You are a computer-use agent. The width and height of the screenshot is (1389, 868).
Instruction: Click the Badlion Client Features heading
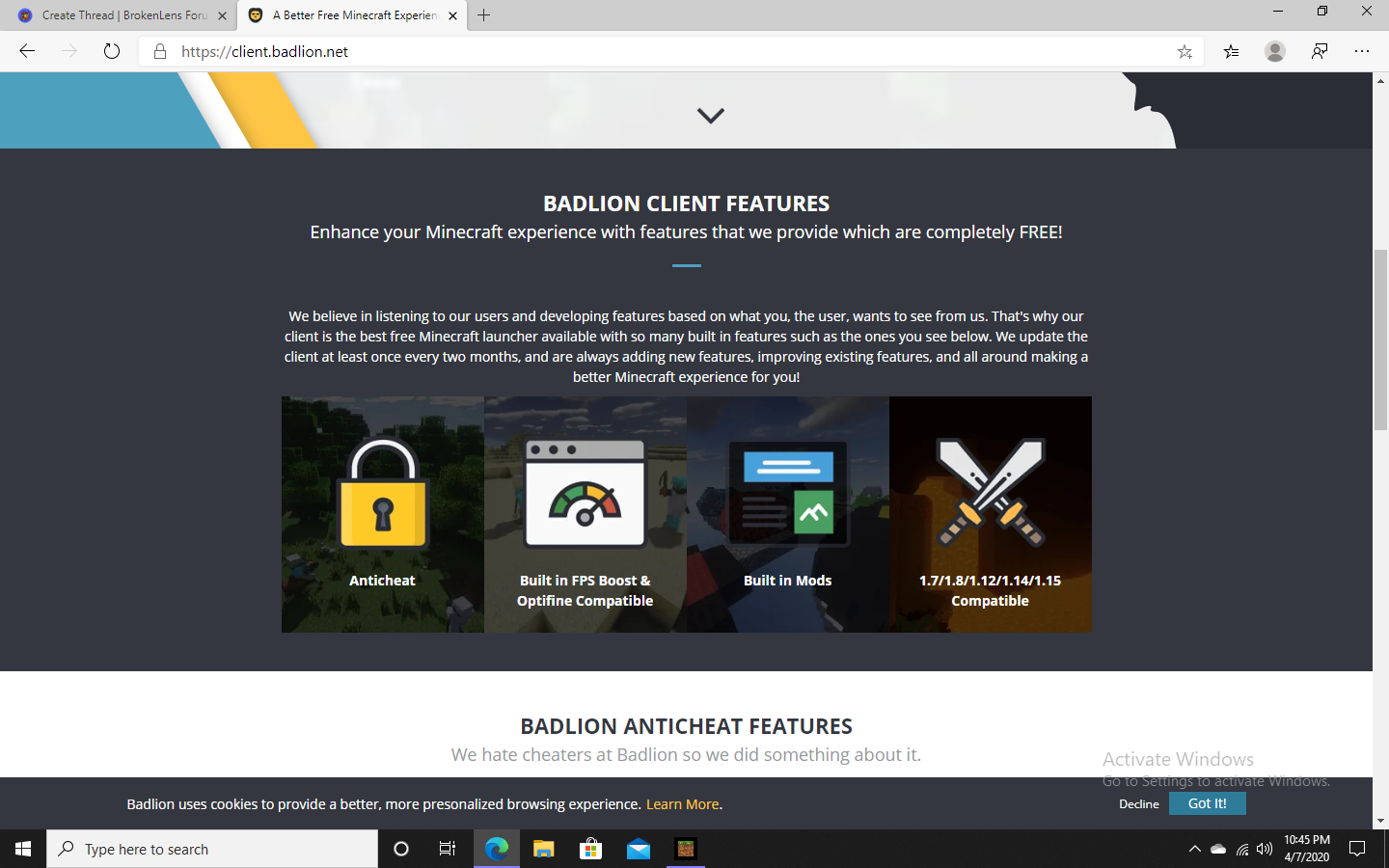[x=686, y=203]
